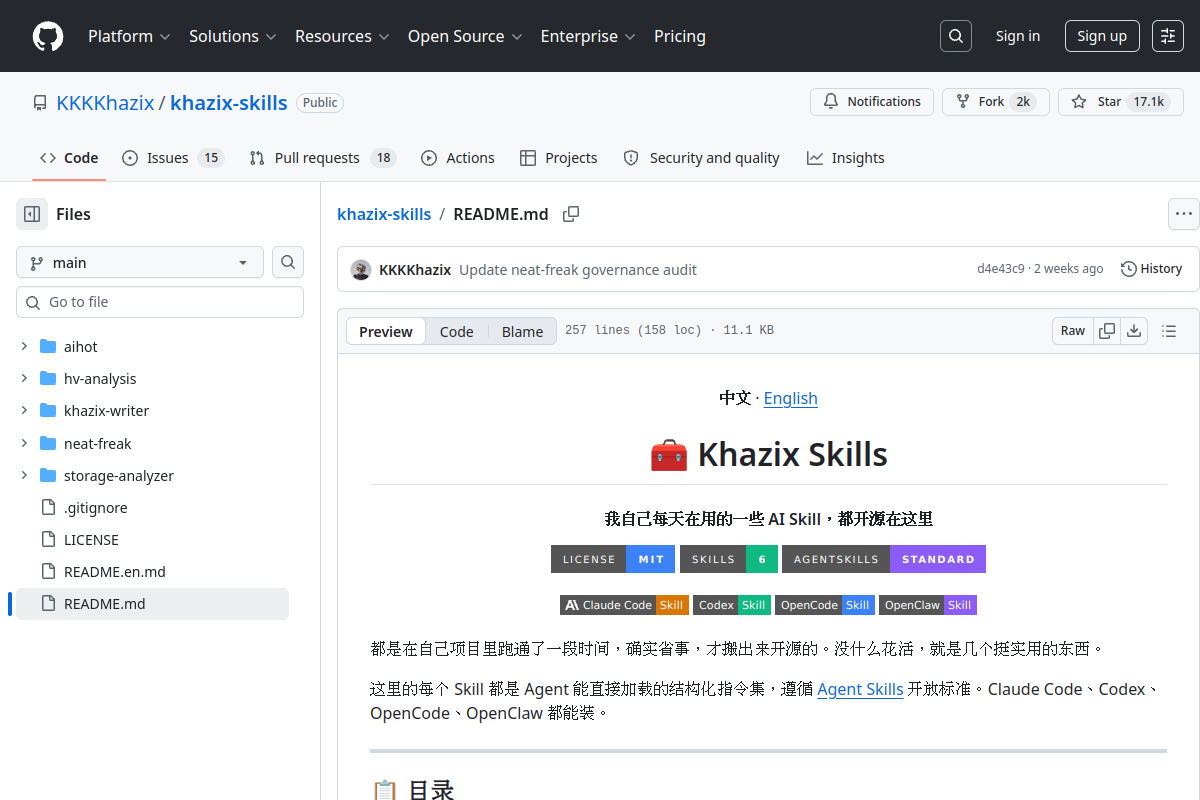The height and width of the screenshot is (800, 1200).
Task: Click the OpenCode Skill badge
Action: tap(824, 605)
